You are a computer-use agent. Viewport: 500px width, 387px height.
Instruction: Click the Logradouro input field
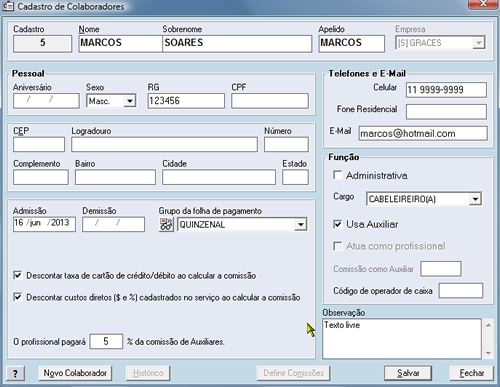tap(164, 144)
